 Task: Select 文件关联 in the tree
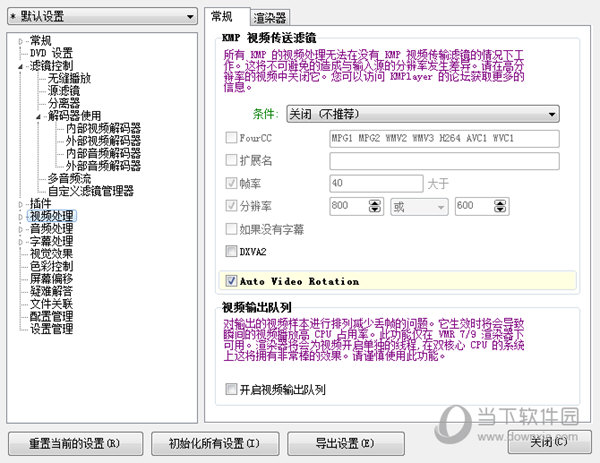51,303
